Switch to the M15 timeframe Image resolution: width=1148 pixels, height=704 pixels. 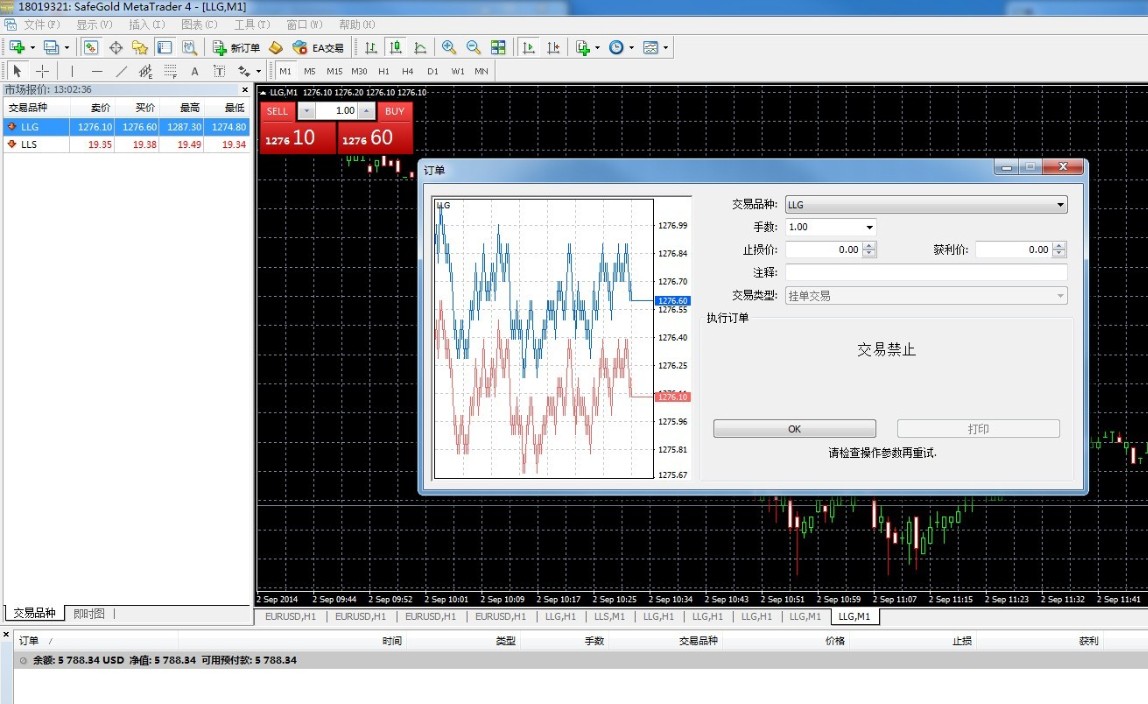[x=335, y=71]
